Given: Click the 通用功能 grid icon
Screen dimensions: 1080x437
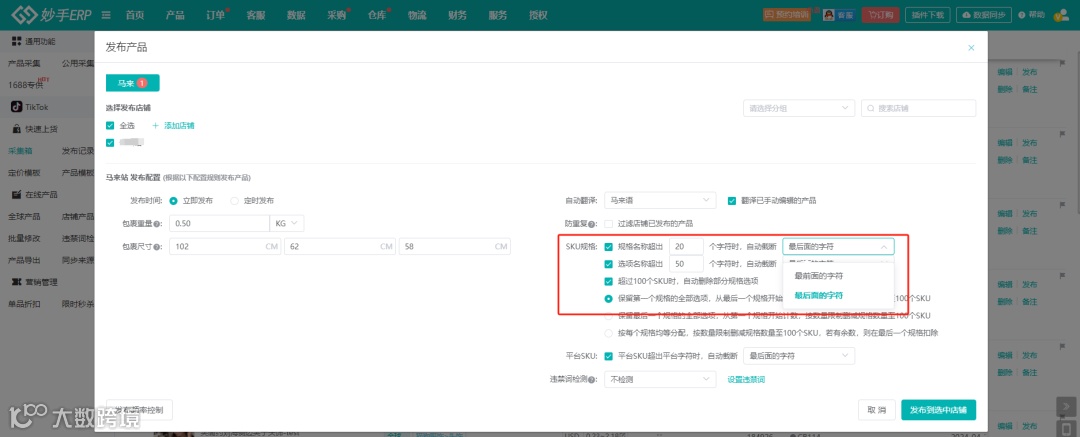Looking at the screenshot, I should click(17, 41).
